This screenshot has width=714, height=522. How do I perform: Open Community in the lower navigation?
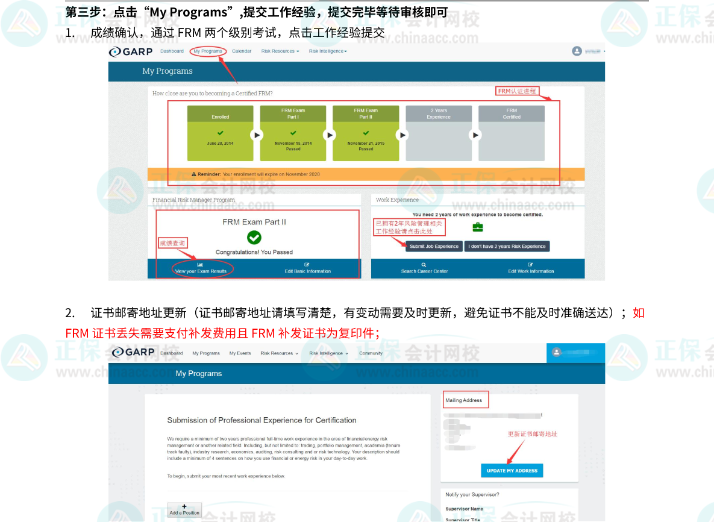click(x=371, y=353)
